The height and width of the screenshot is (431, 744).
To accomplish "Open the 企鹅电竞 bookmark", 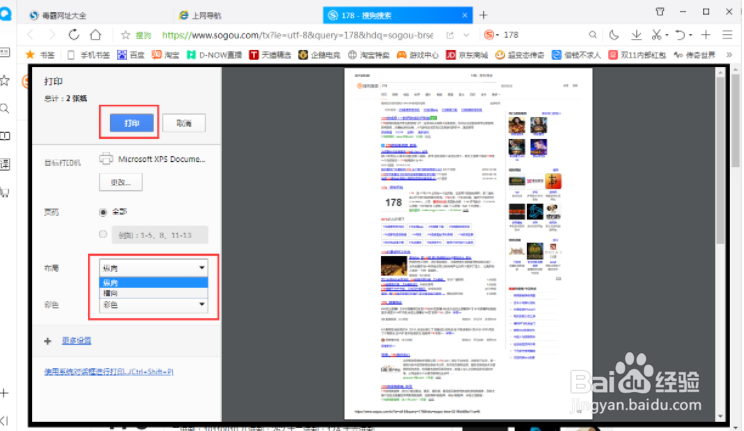I will pyautogui.click(x=319, y=55).
